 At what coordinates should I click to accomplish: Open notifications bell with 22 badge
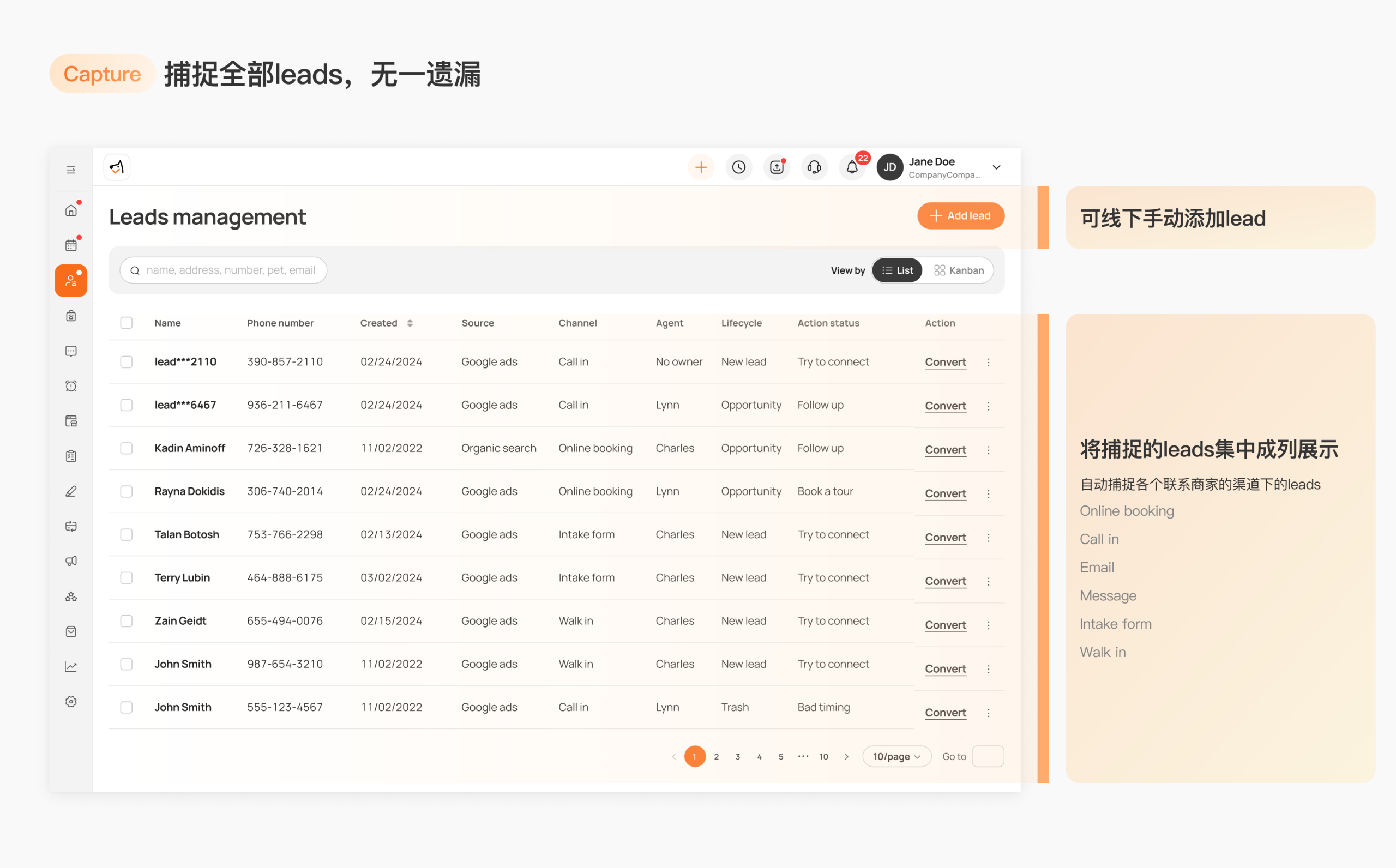coord(852,167)
